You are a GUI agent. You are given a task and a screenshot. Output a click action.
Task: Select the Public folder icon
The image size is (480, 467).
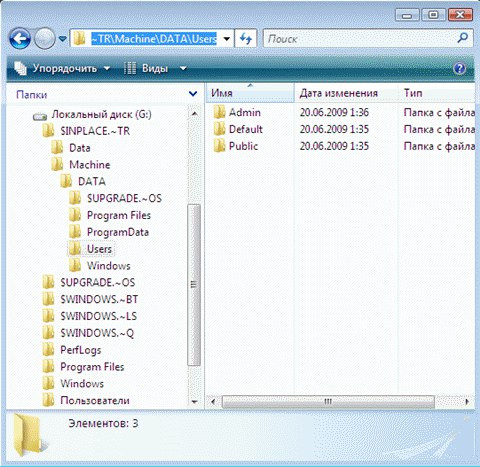219,146
